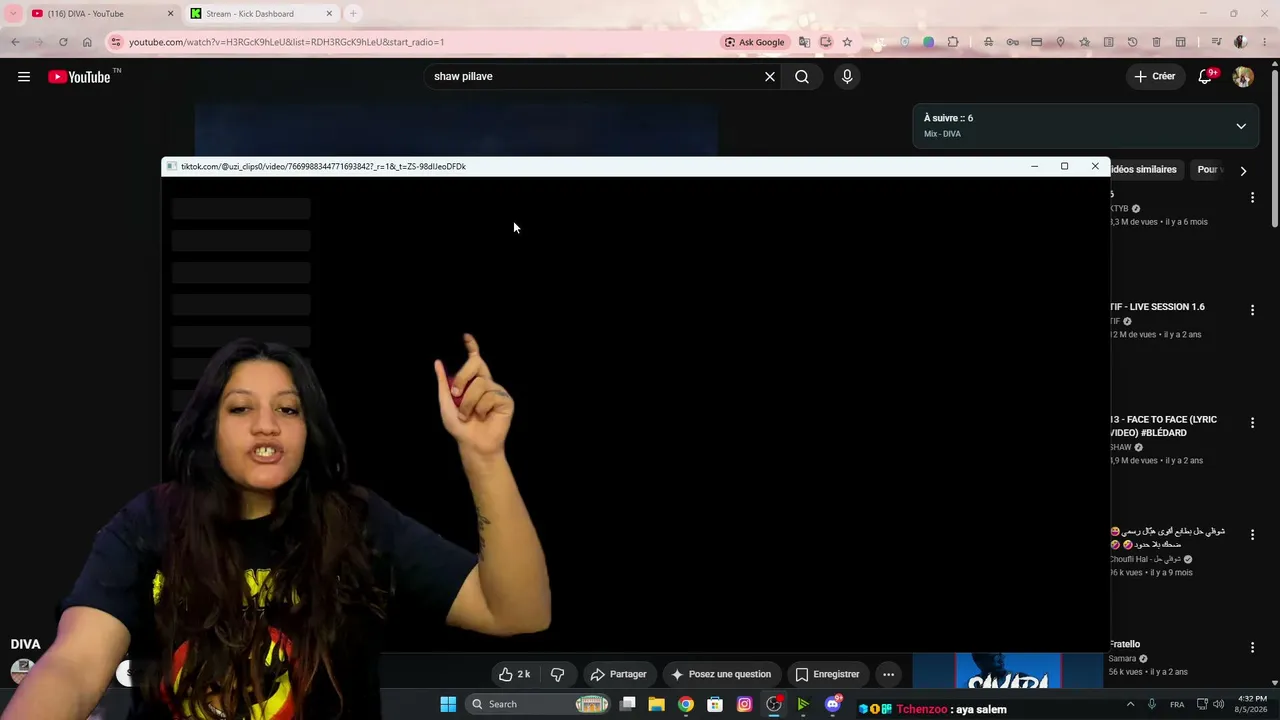Open the browser home page
1280x720 pixels.
pos(87,42)
